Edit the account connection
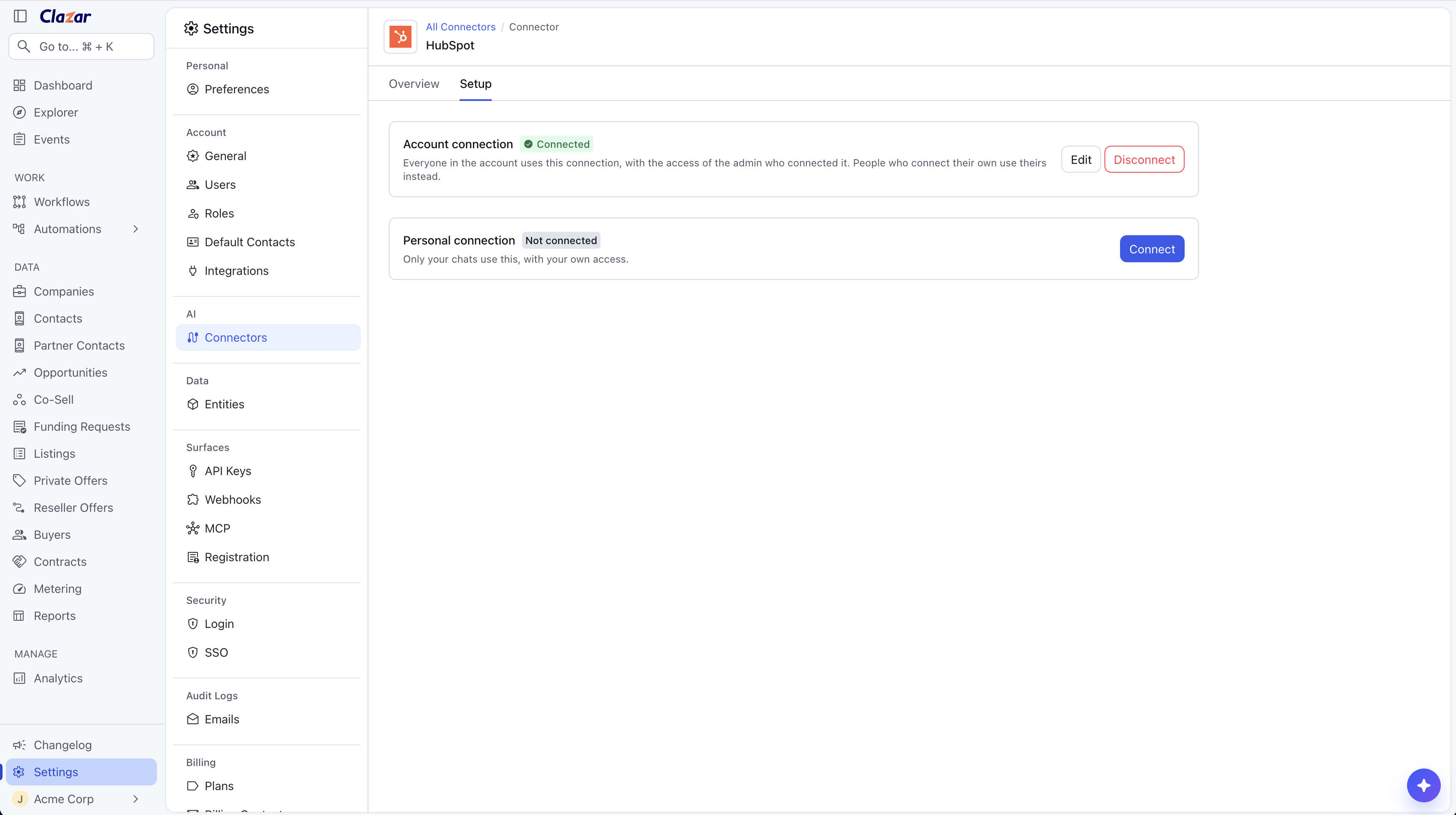 point(1081,160)
